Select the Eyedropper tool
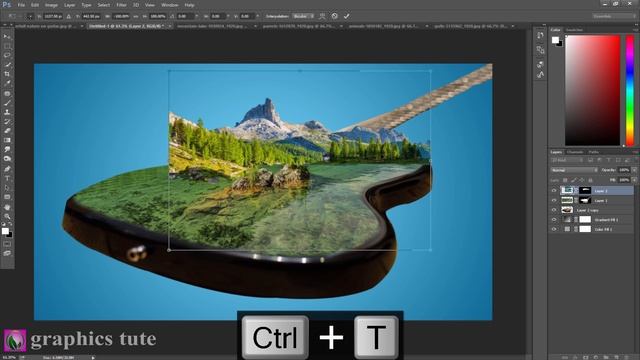 pyautogui.click(x=7, y=83)
